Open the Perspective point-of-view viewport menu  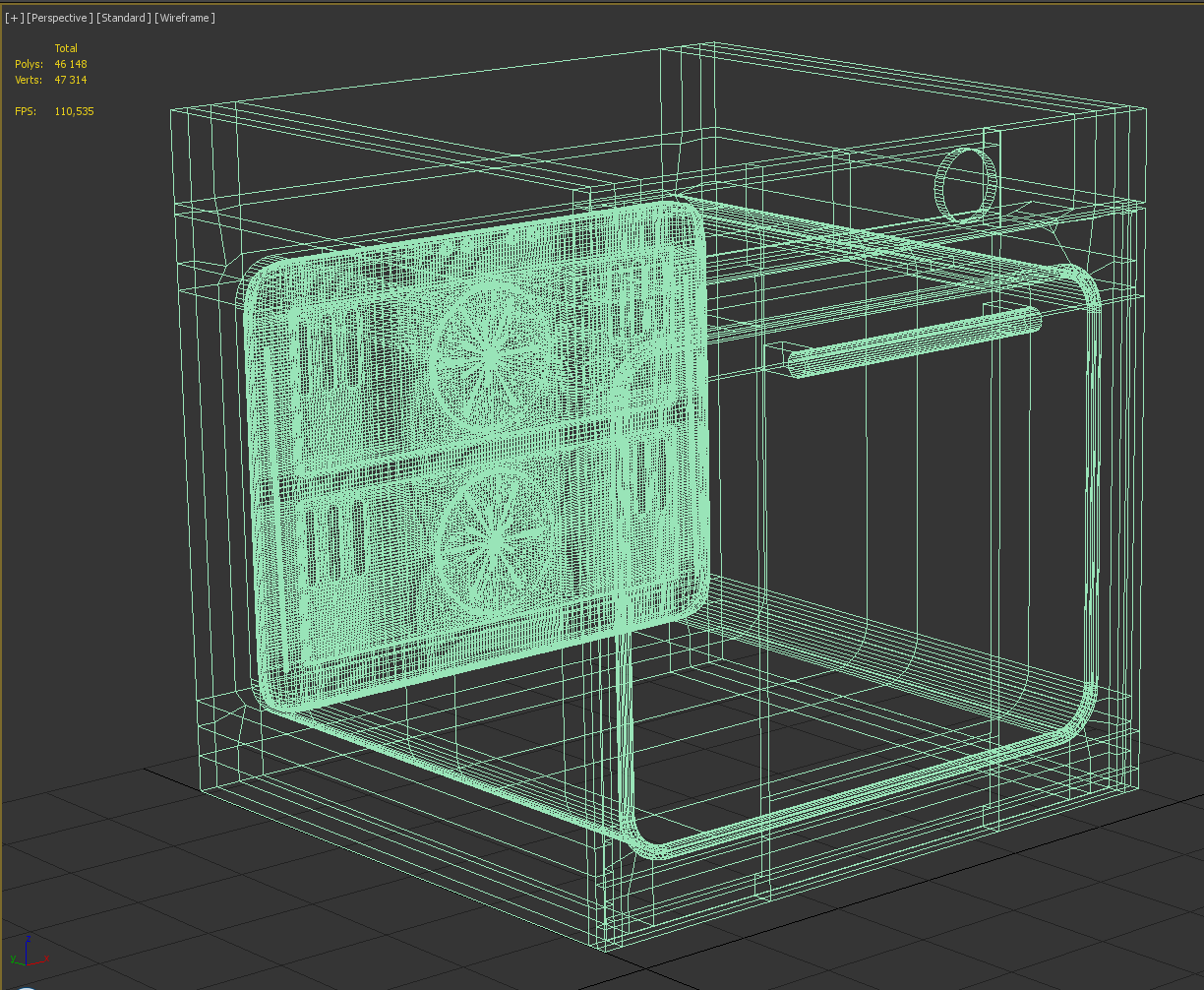[60, 18]
